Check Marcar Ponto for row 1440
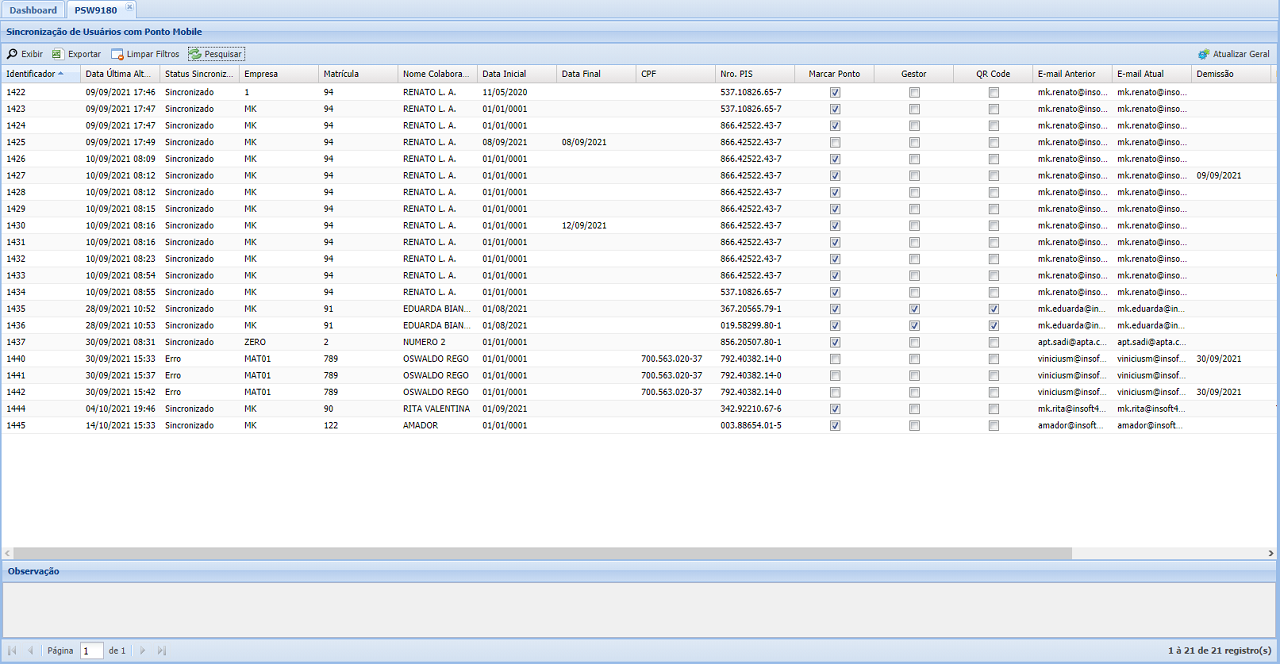 [835, 359]
